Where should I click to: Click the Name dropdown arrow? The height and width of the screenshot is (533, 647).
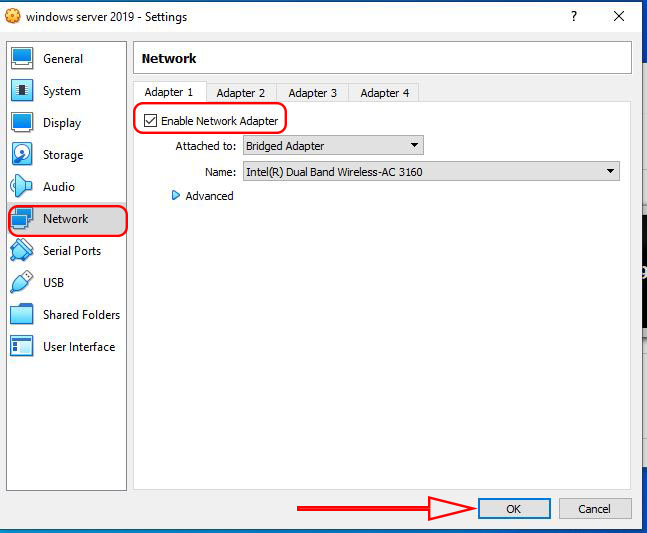[610, 171]
